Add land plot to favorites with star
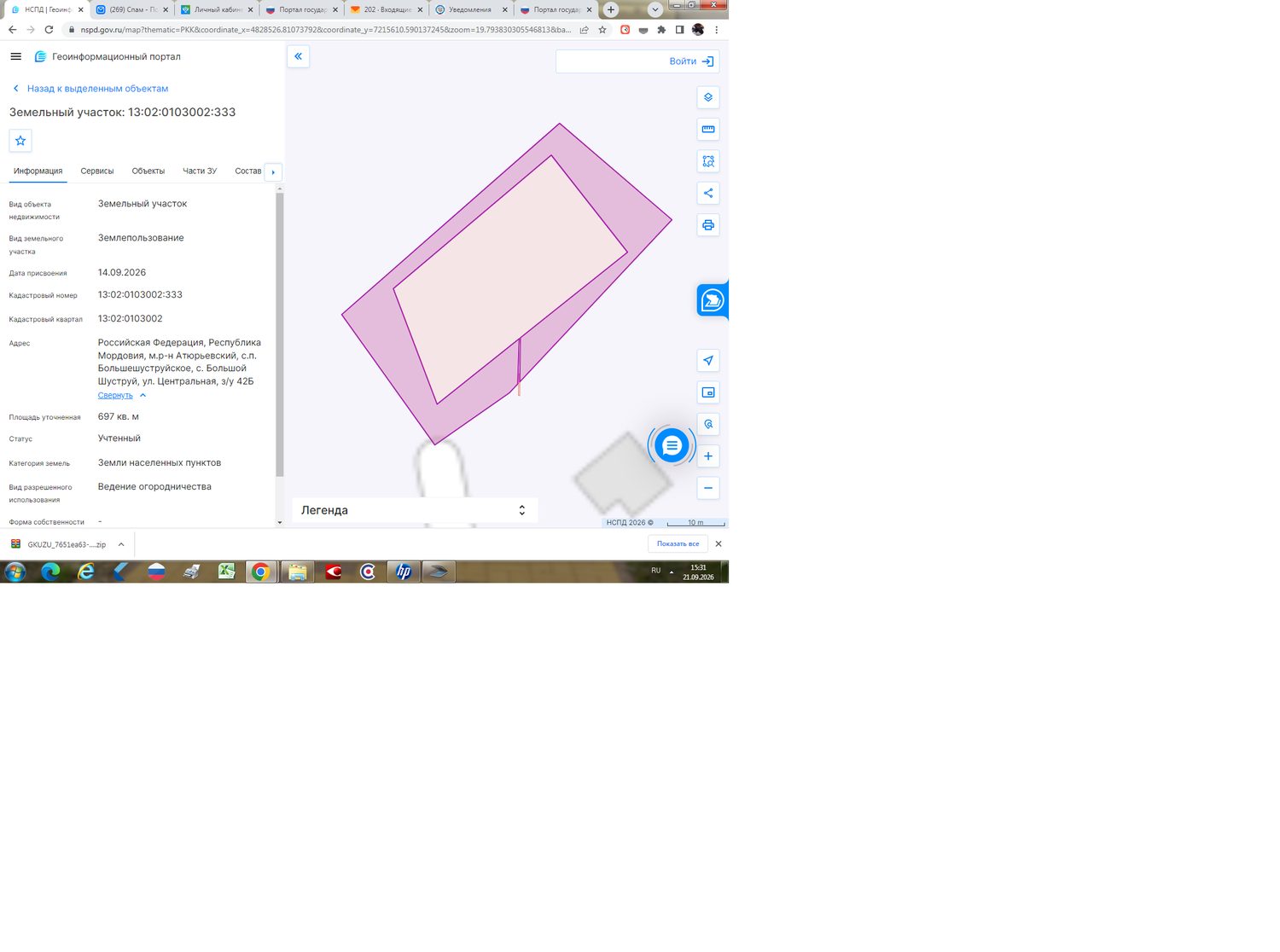This screenshot has width=1280, height=952. [20, 141]
